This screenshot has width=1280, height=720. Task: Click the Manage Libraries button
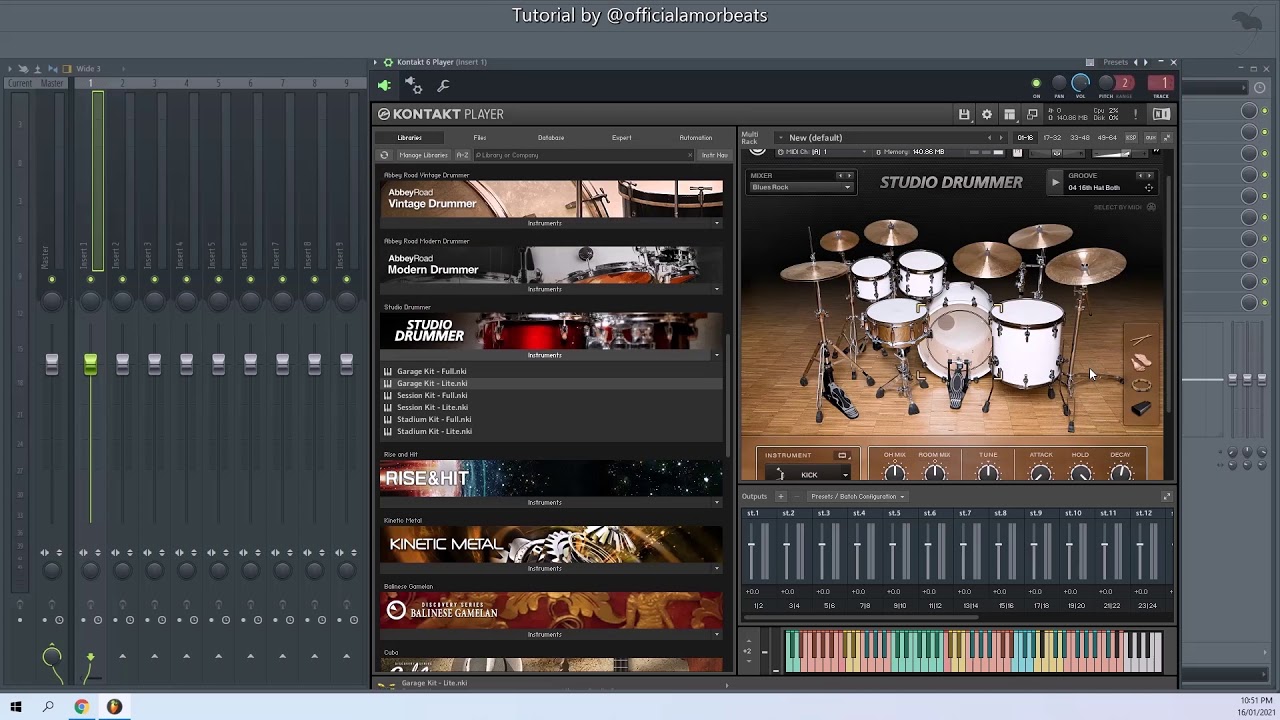tap(423, 155)
